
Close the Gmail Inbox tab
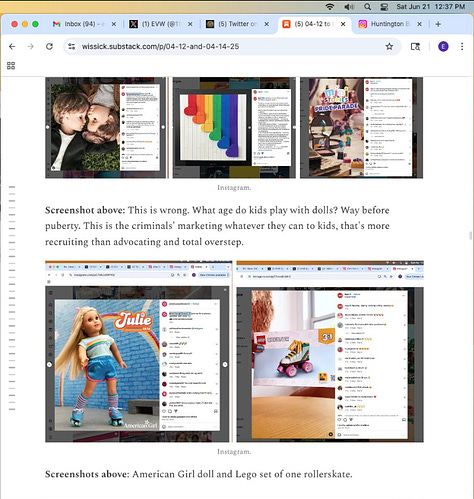(114, 24)
